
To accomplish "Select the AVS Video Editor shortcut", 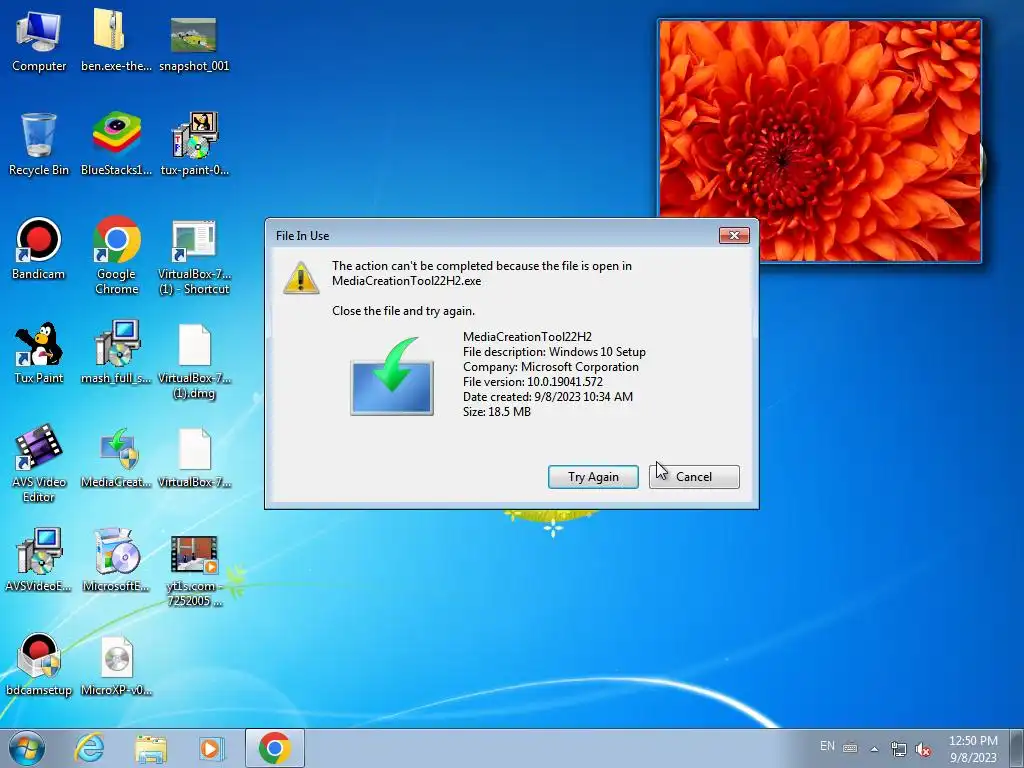I will pyautogui.click(x=39, y=462).
